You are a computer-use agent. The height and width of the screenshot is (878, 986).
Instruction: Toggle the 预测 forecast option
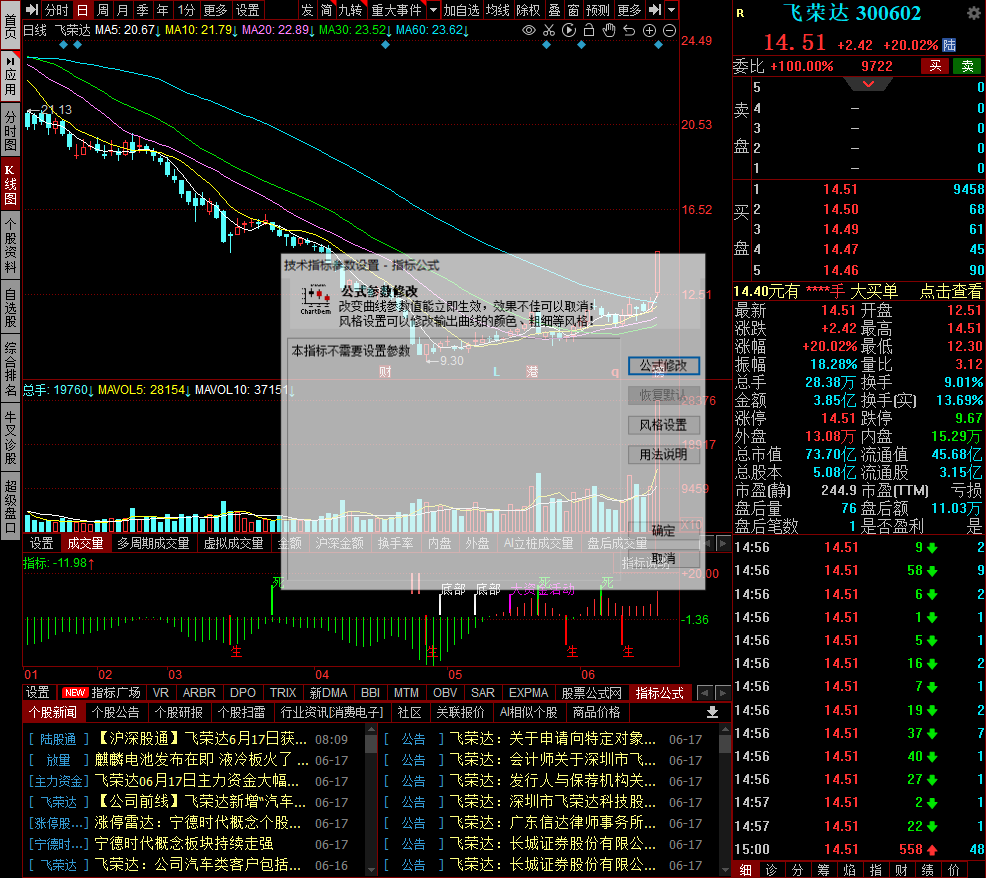click(x=597, y=10)
